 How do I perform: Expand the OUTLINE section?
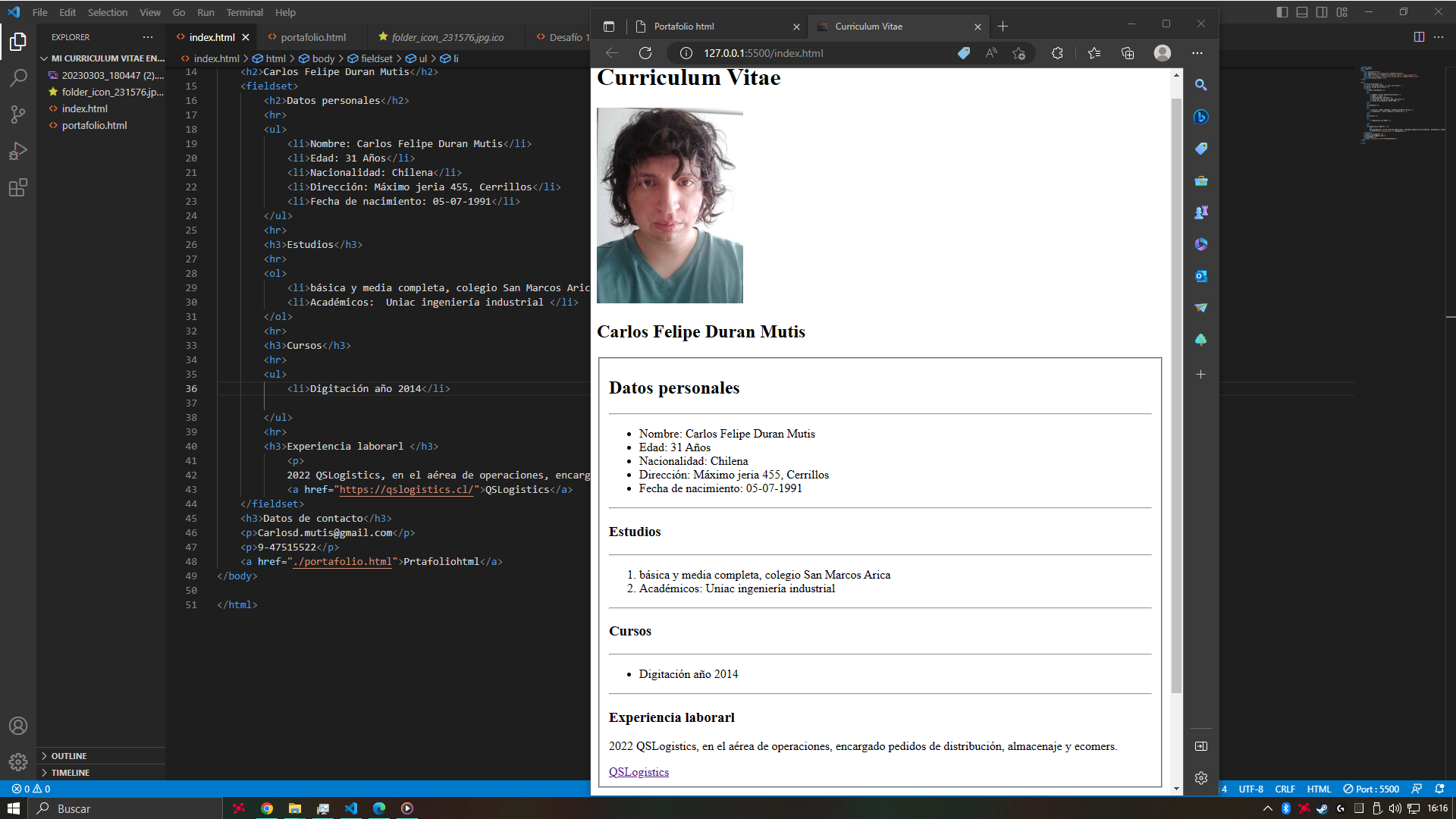tap(69, 755)
